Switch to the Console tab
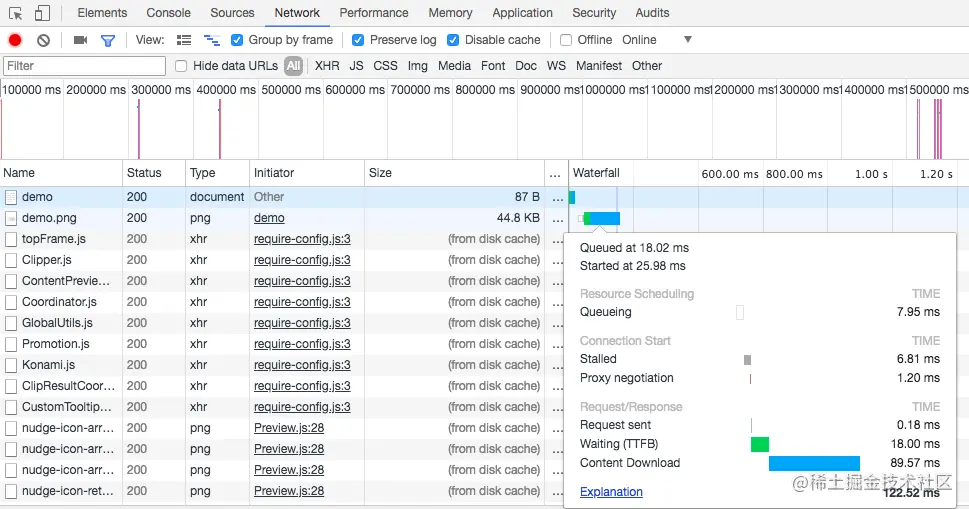 click(168, 13)
